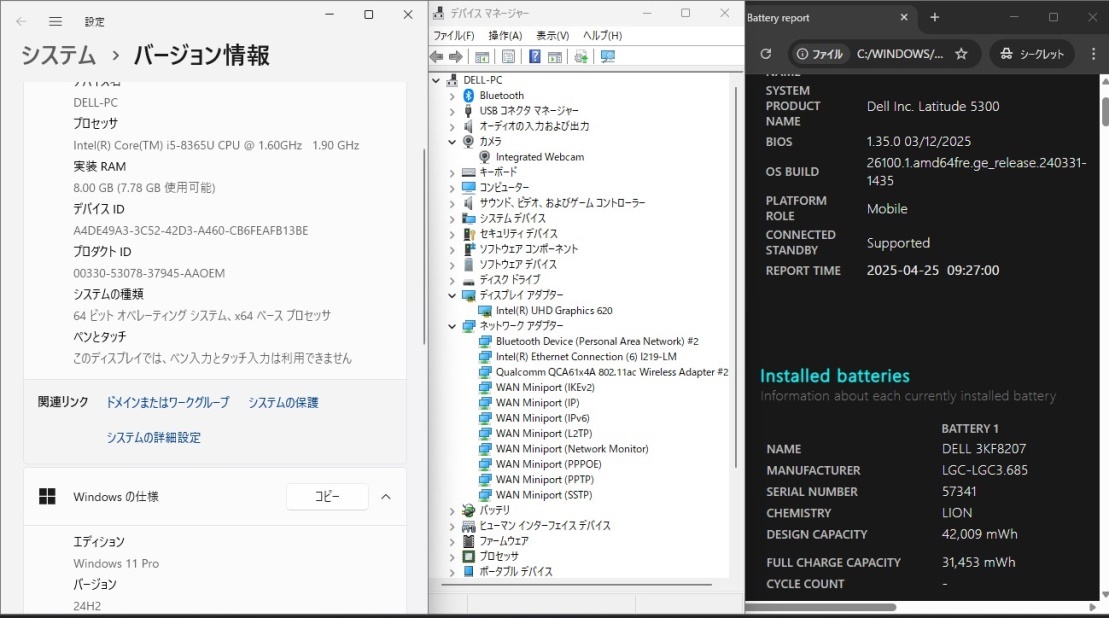Click the Settings back arrow
The width and height of the screenshot is (1109, 618).
click(x=21, y=21)
